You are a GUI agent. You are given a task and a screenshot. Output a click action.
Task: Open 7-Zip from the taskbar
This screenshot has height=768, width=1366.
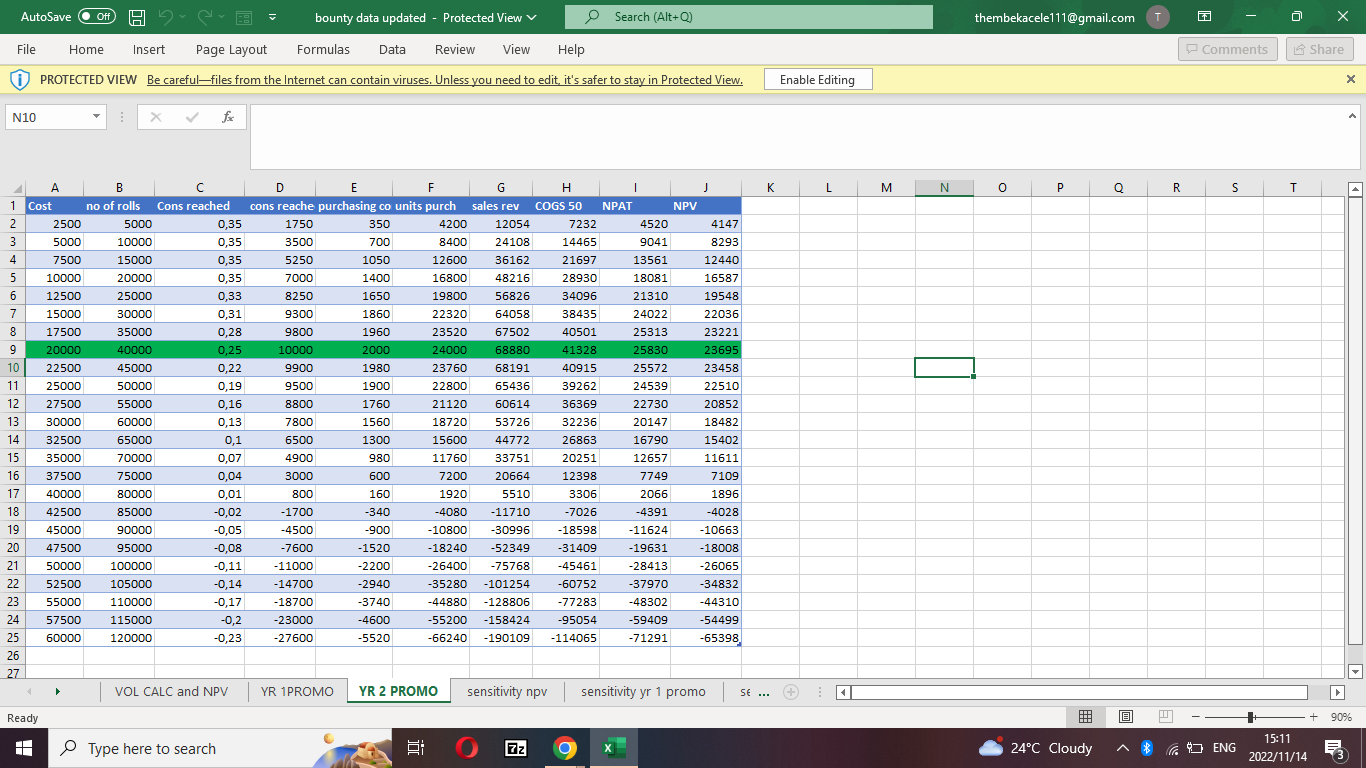516,748
